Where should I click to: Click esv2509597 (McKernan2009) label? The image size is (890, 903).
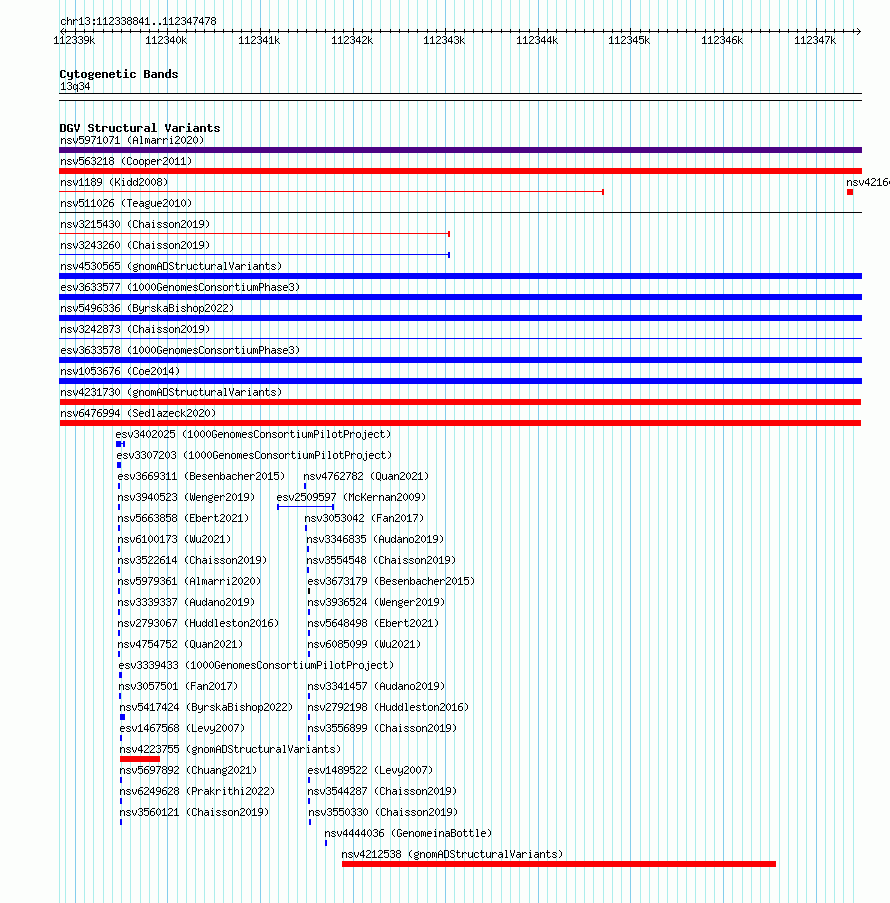[351, 498]
